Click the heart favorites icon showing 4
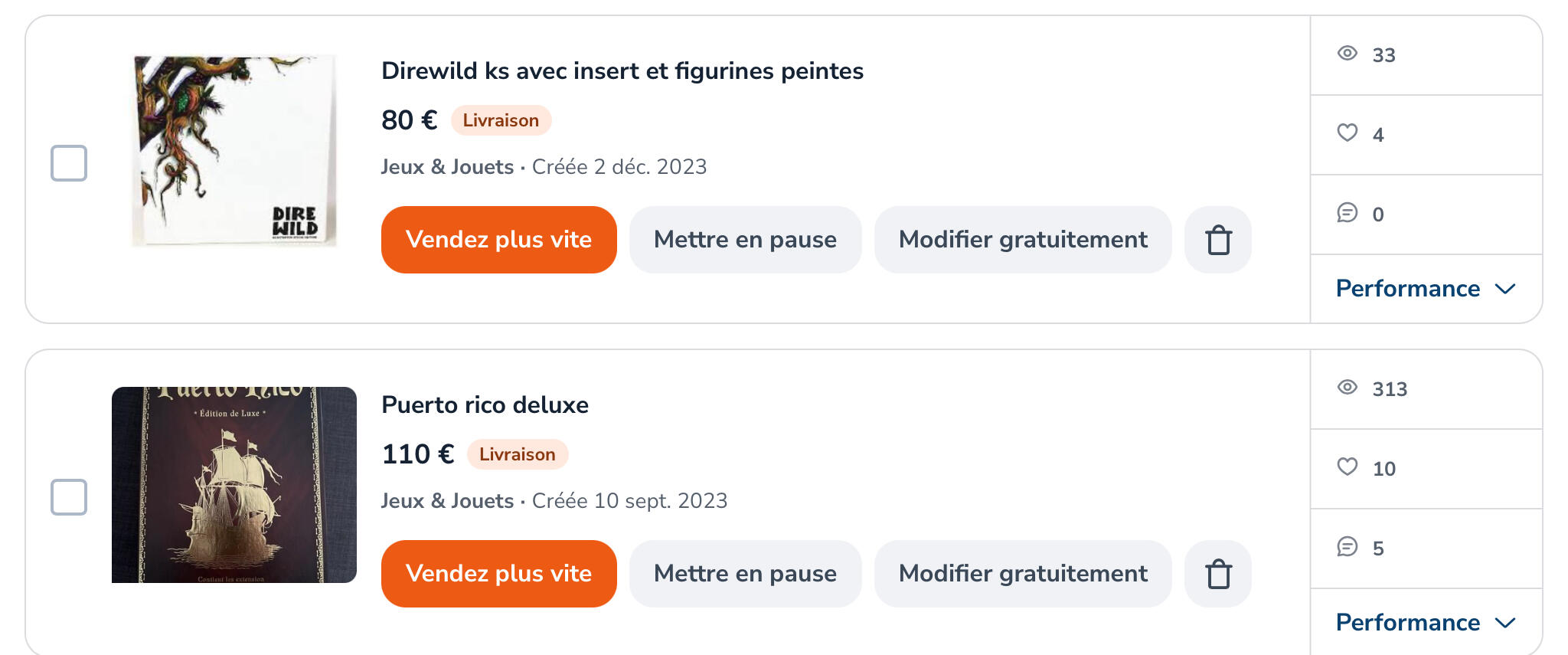 tap(1347, 133)
